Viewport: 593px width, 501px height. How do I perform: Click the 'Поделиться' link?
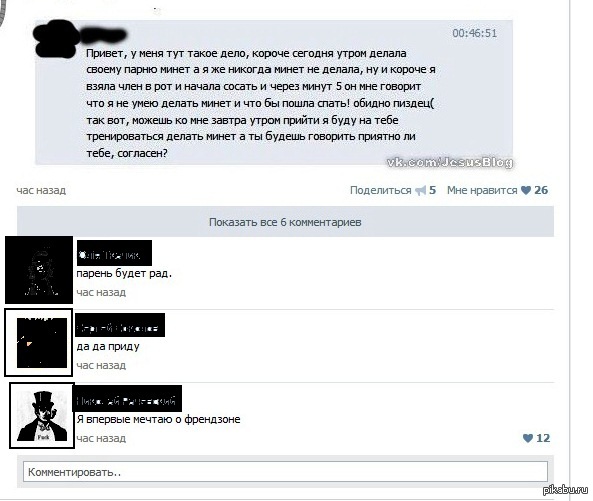point(380,190)
